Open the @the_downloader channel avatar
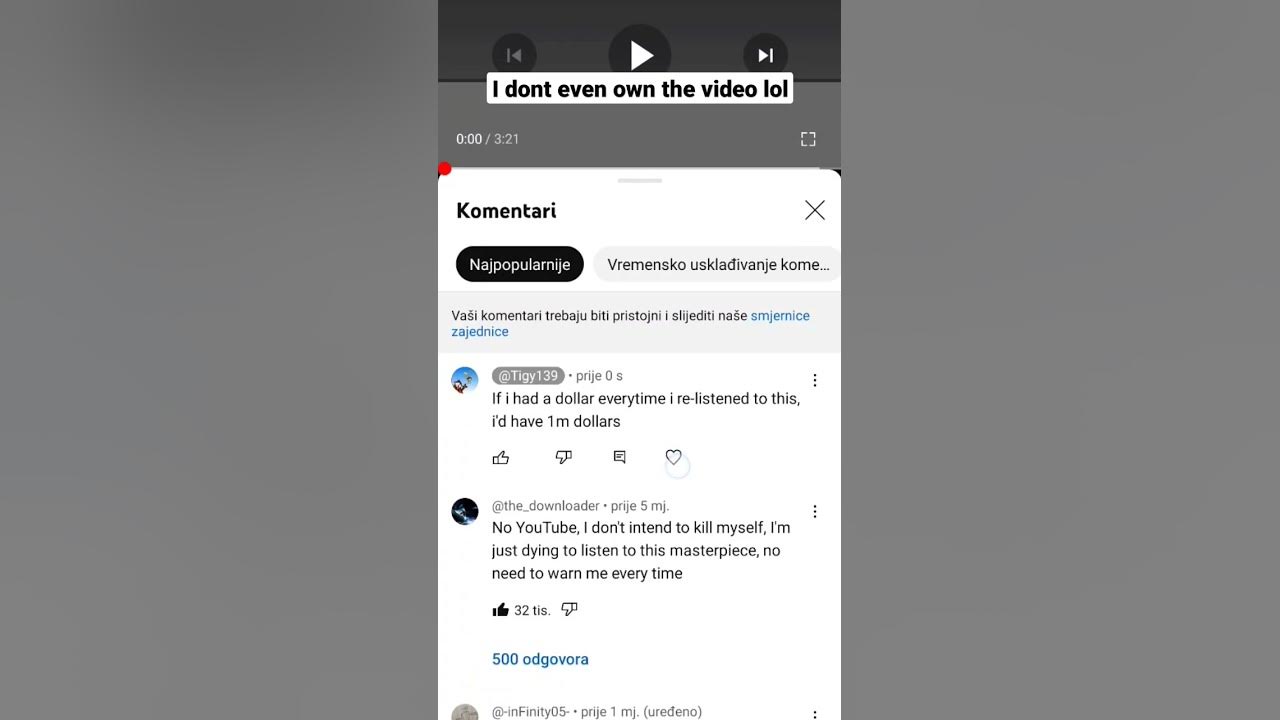This screenshot has width=1280, height=720. point(465,511)
